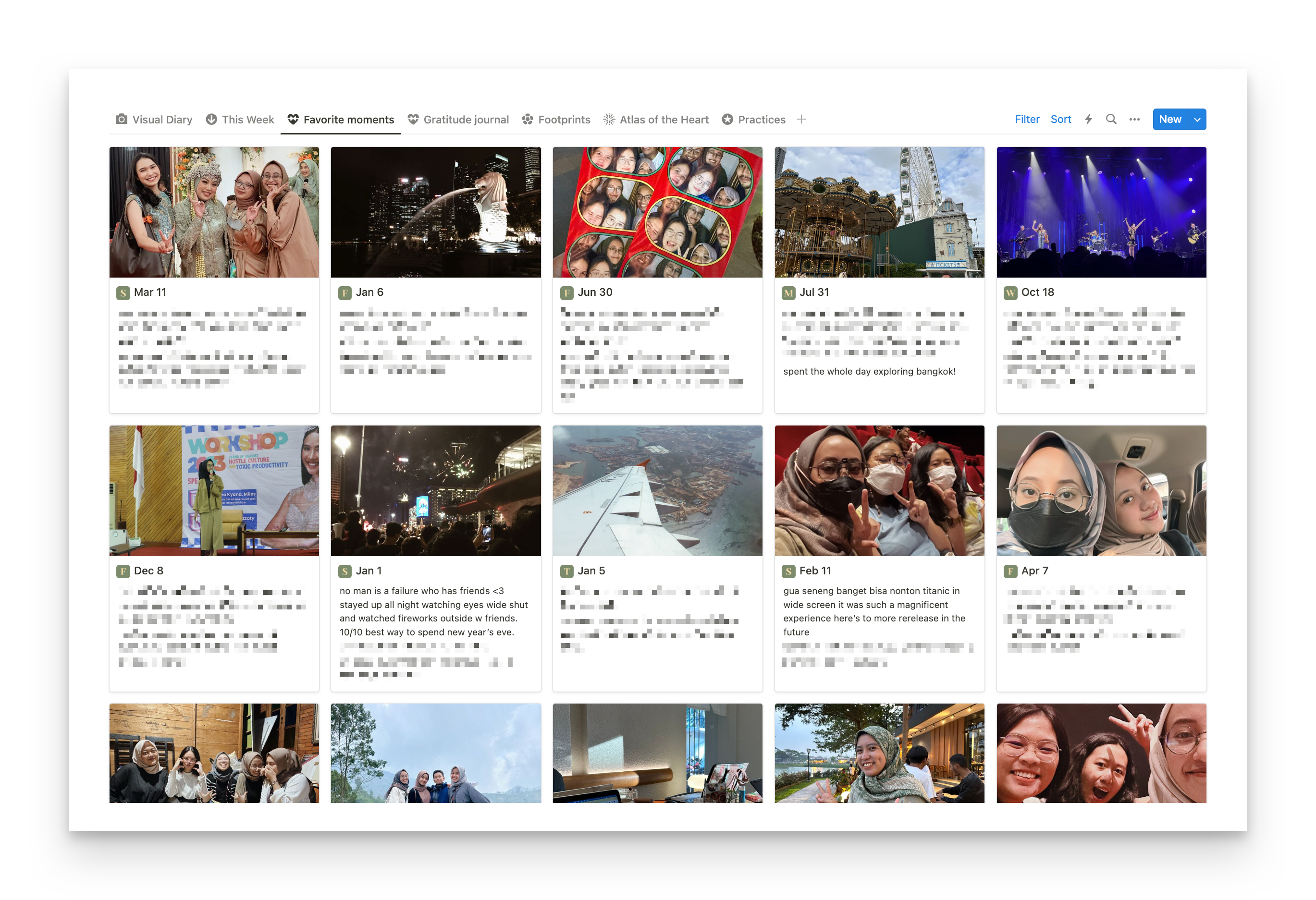Click the W page icon on Oct 18 card
This screenshot has height=900, width=1316.
1010,292
